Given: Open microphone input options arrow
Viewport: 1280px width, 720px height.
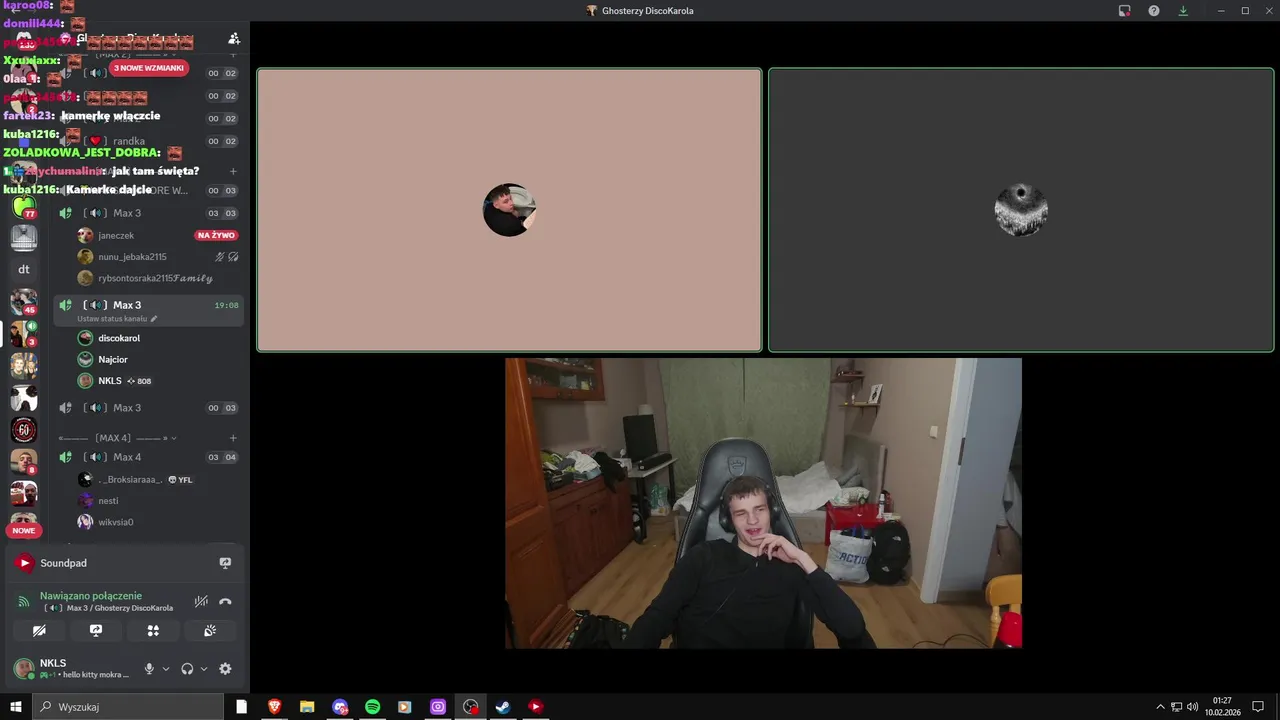Looking at the screenshot, I should 166,669.
